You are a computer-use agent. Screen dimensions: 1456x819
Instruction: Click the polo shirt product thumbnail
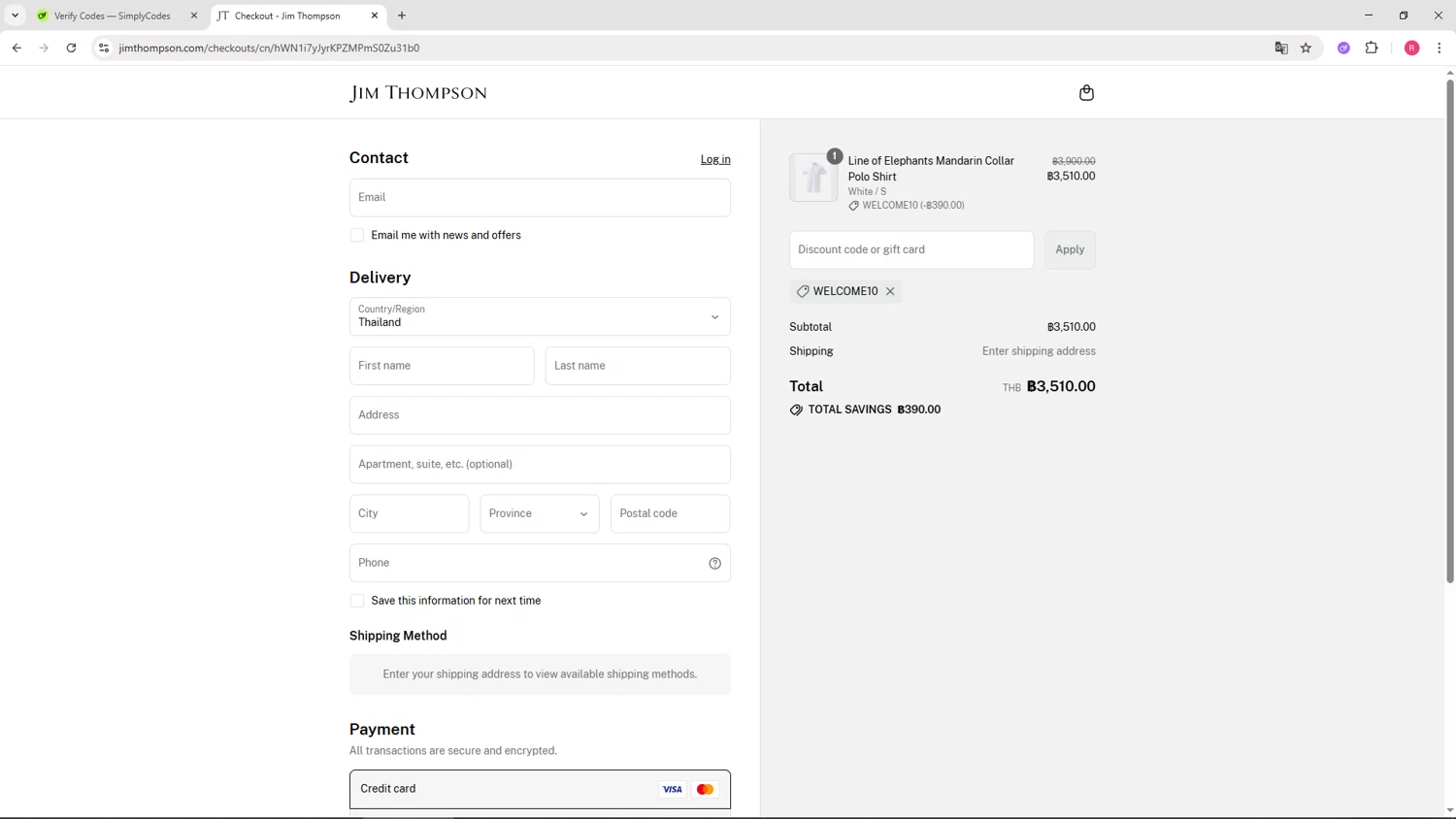click(813, 178)
